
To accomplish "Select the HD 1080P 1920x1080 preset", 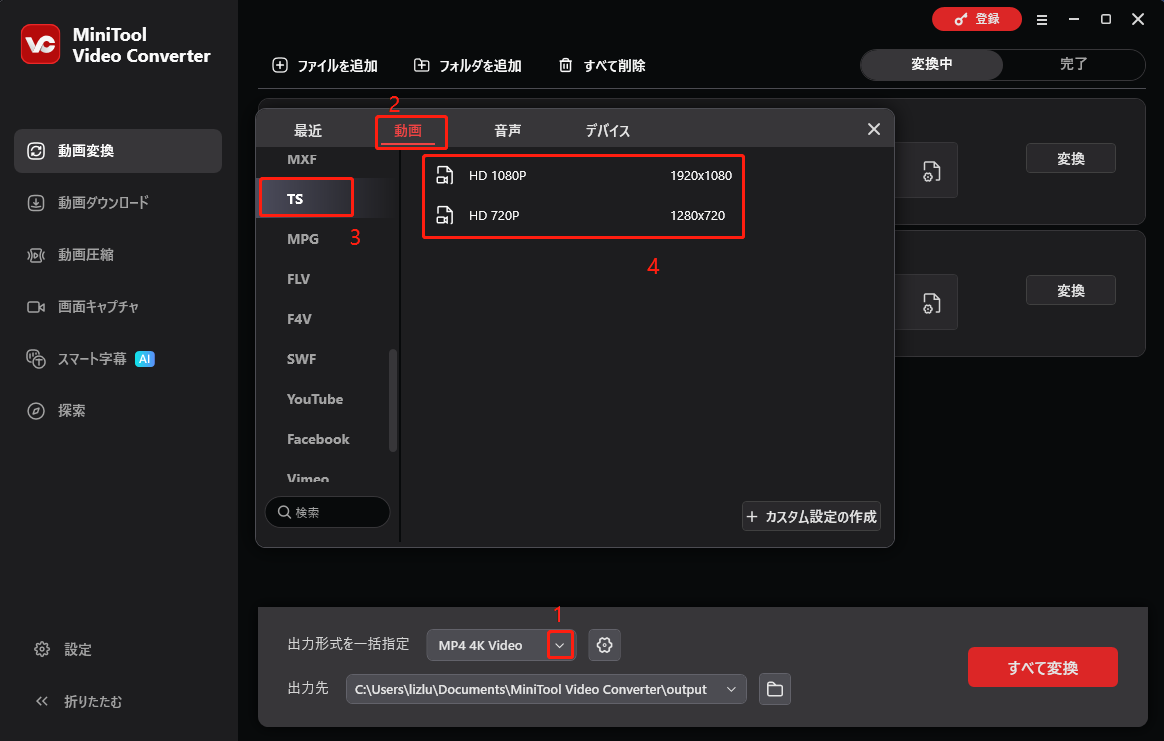I will point(583,175).
